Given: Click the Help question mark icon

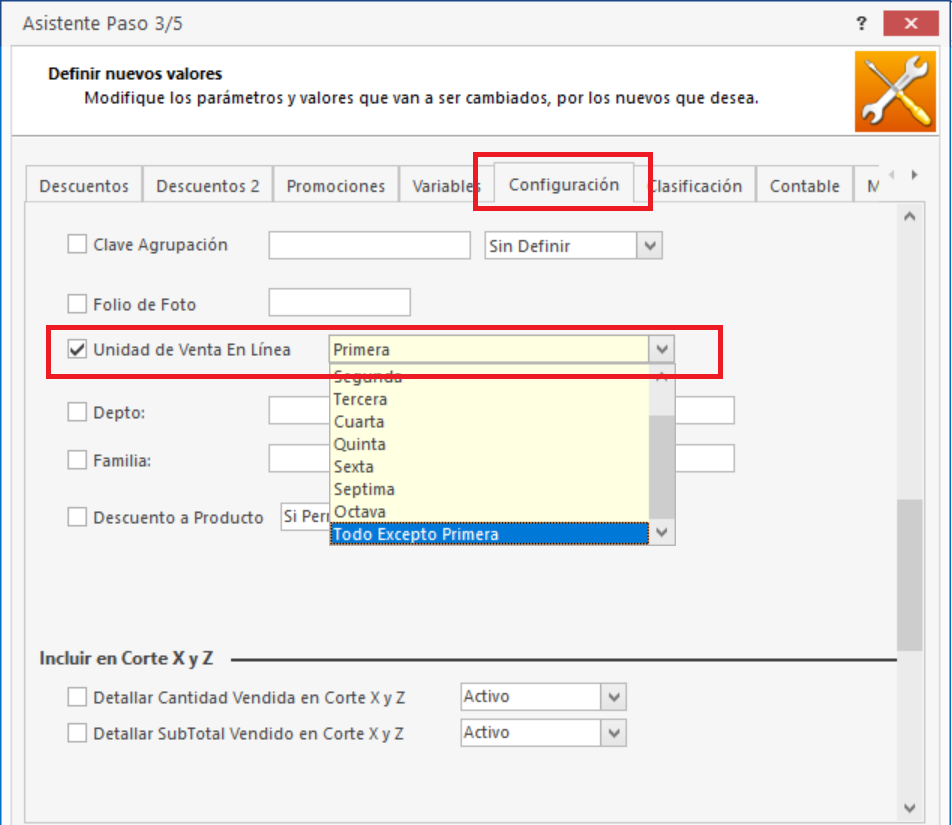Looking at the screenshot, I should pyautogui.click(x=861, y=22).
